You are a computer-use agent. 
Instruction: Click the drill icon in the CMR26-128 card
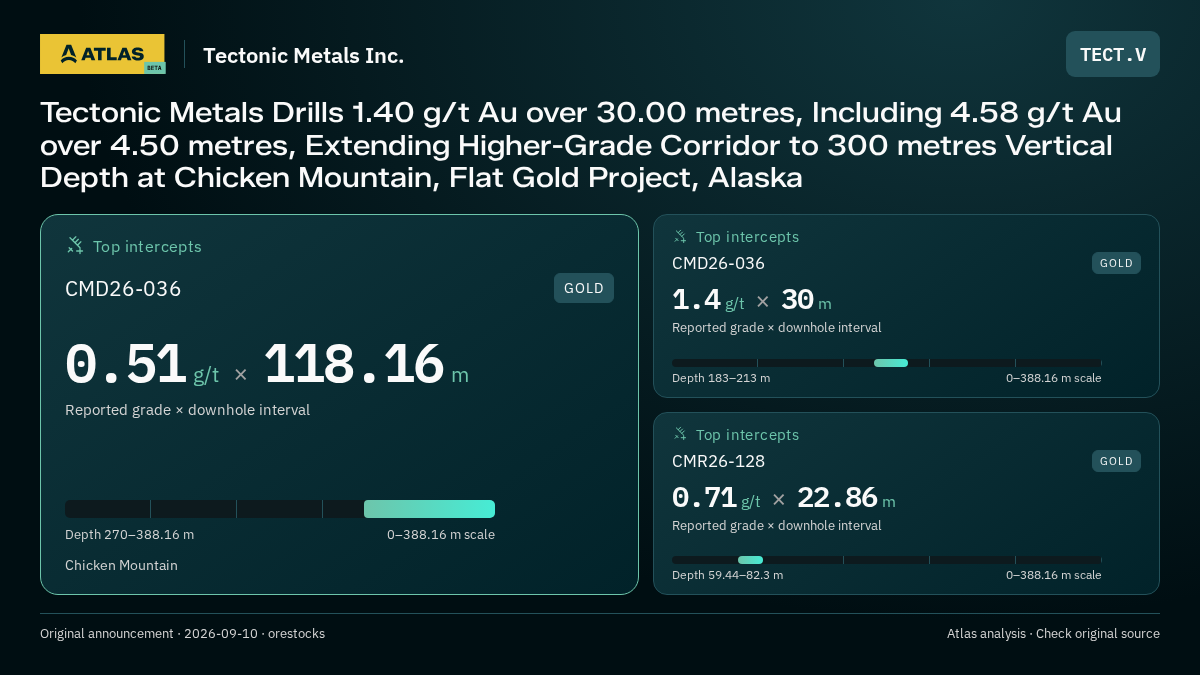point(680,435)
